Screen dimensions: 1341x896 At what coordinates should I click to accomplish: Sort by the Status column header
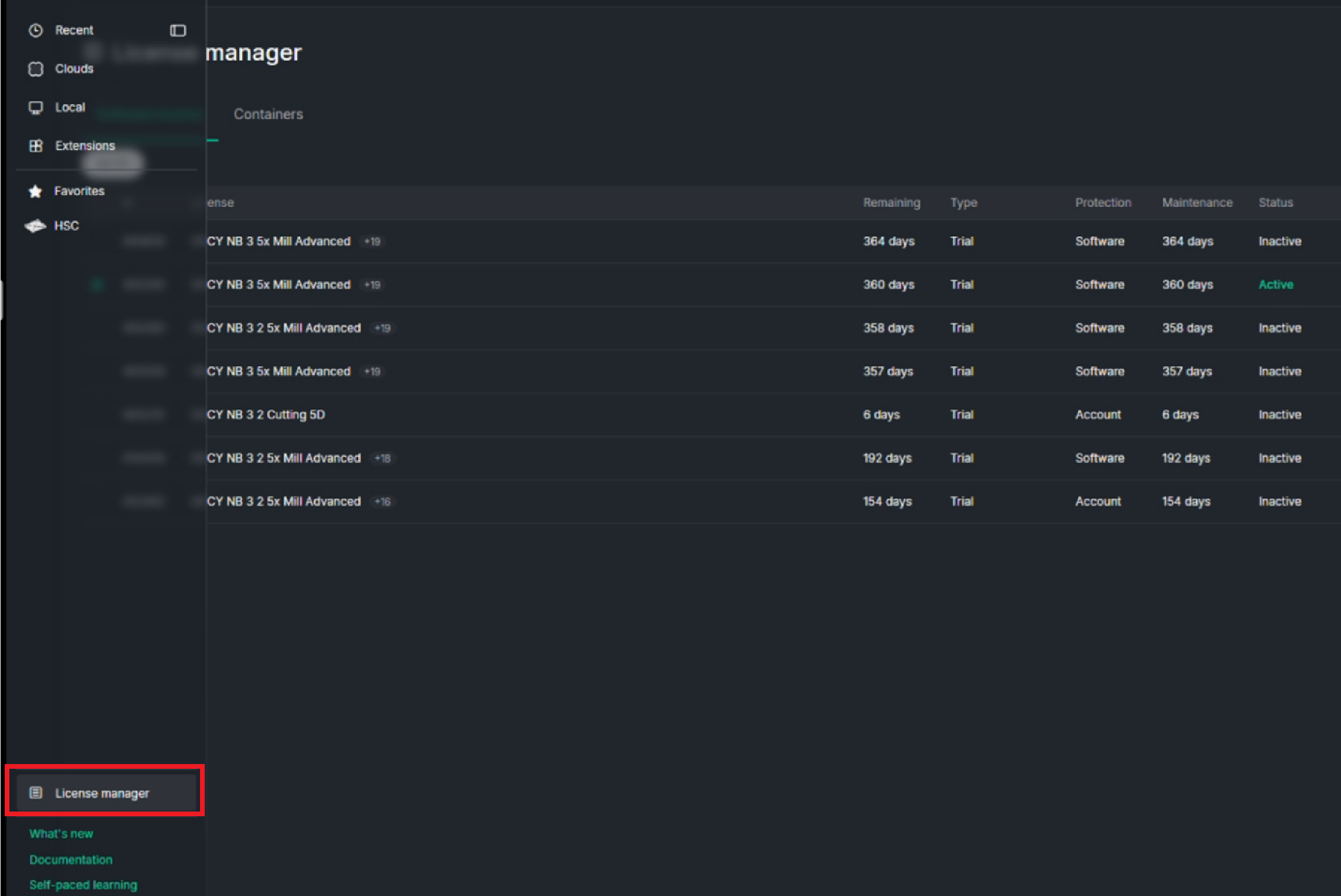[1275, 203]
